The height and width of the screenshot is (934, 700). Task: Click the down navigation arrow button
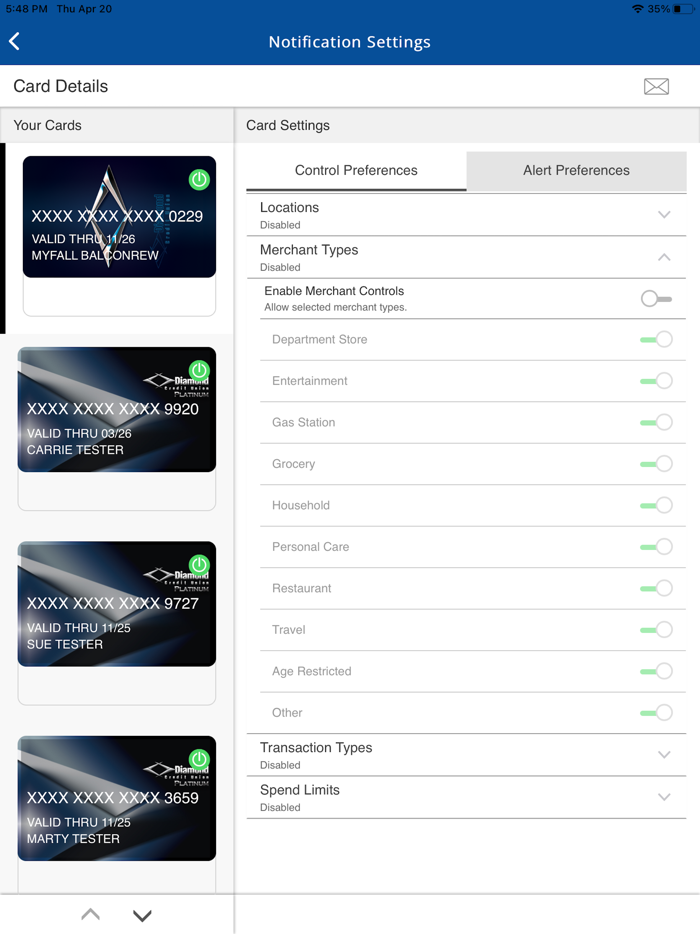point(141,914)
